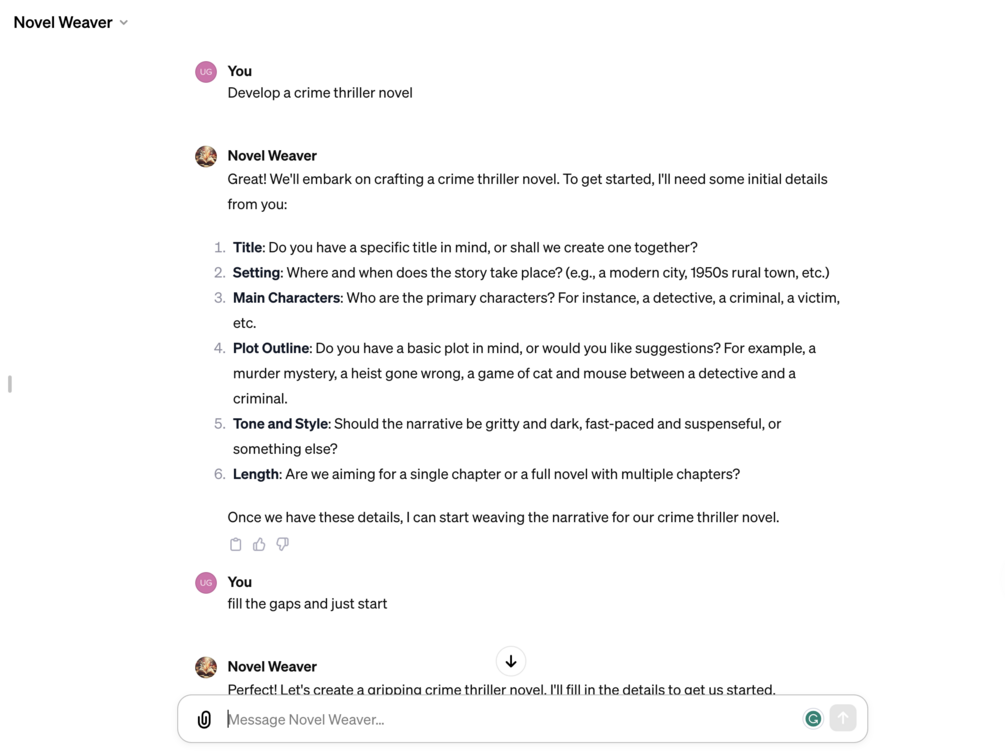The height and width of the screenshot is (752, 1005).
Task: Click the UG avatar beside first message
Action: pos(206,72)
